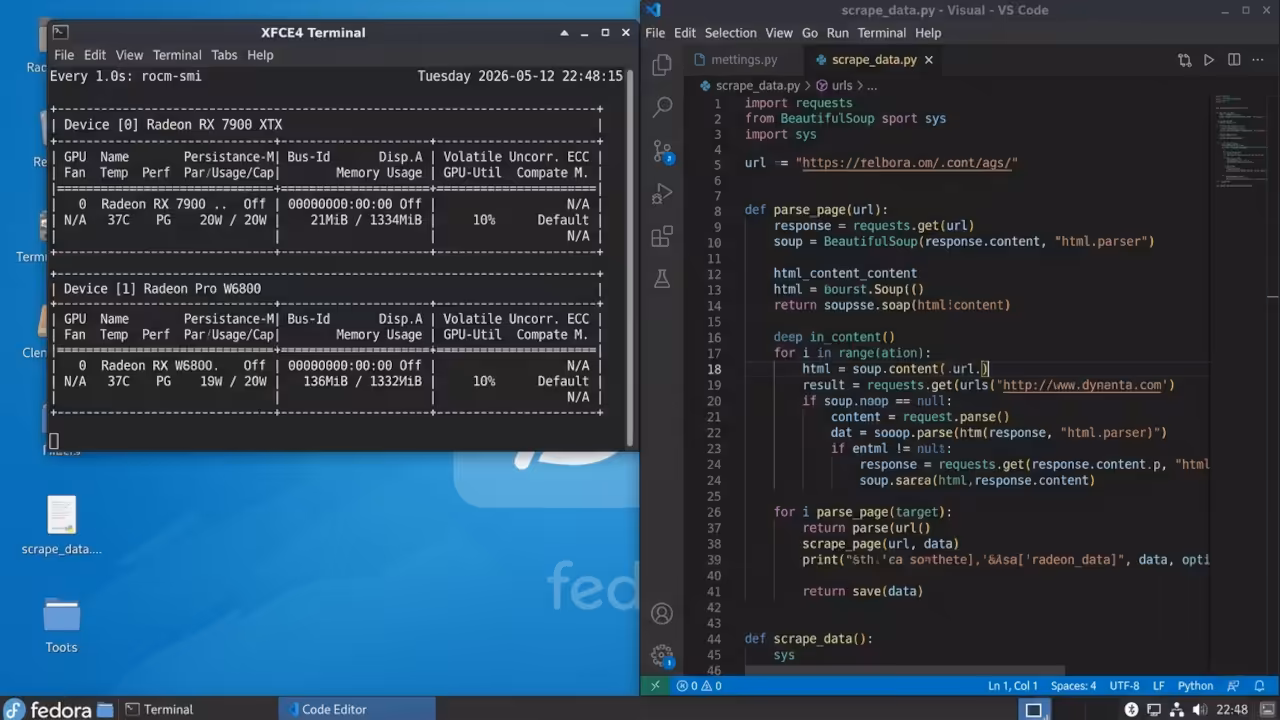This screenshot has width=1280, height=720.
Task: Open the Tabs menu in XFCE4 Terminal
Action: tap(224, 55)
